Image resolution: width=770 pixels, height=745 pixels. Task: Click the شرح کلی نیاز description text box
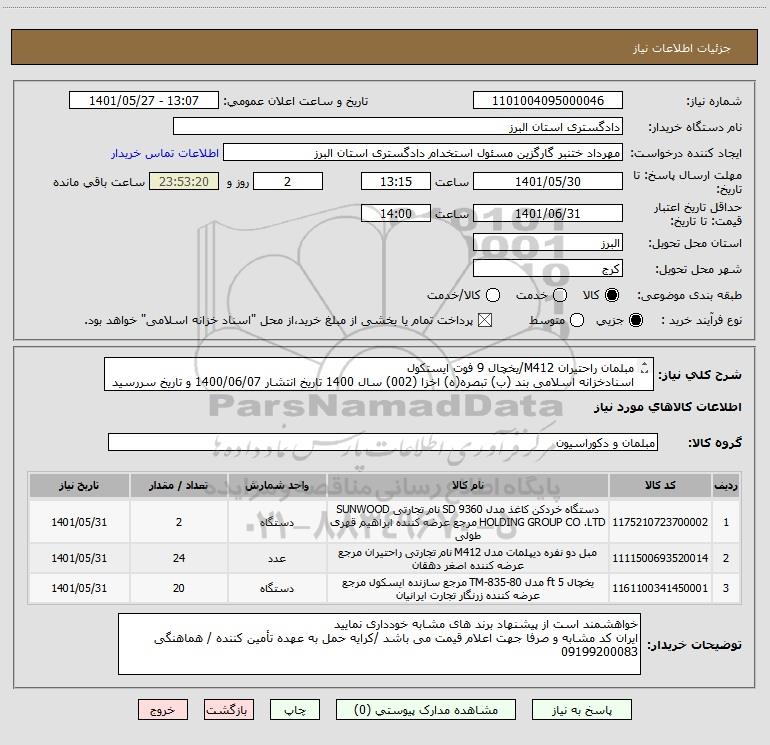[x=379, y=374]
